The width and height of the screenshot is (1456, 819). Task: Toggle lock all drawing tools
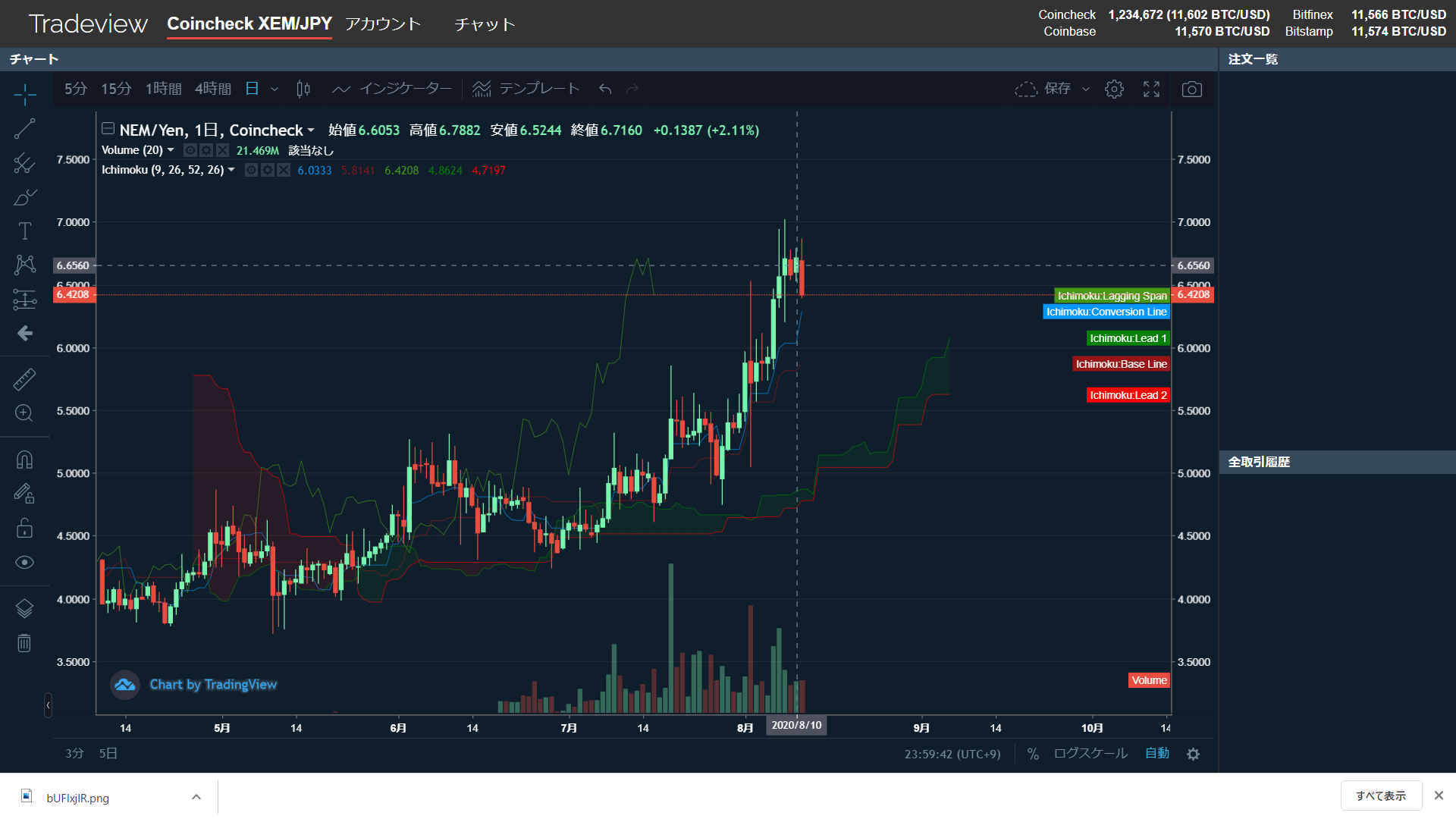[24, 528]
